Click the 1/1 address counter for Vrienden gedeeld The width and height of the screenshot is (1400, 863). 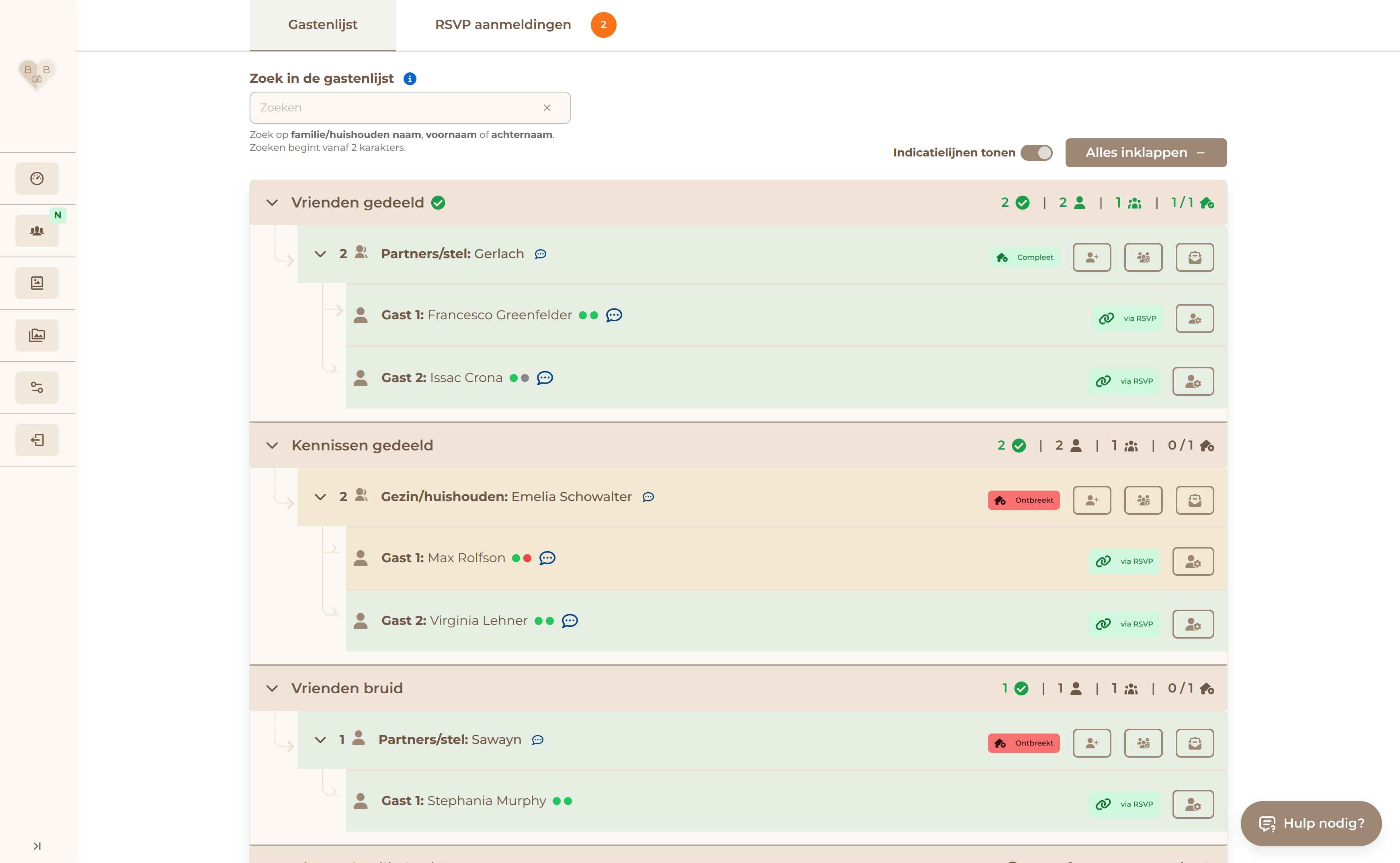click(1192, 203)
